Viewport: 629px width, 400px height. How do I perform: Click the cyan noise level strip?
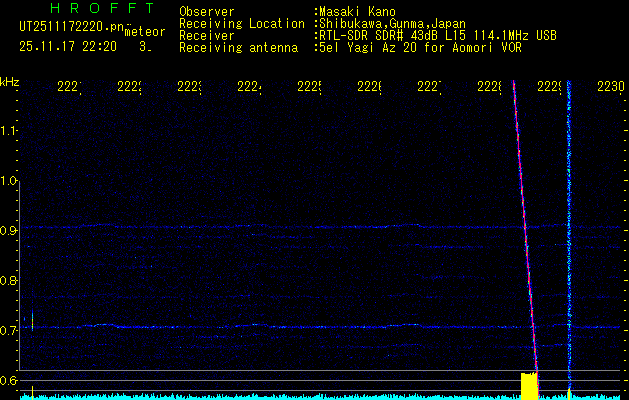300,397
